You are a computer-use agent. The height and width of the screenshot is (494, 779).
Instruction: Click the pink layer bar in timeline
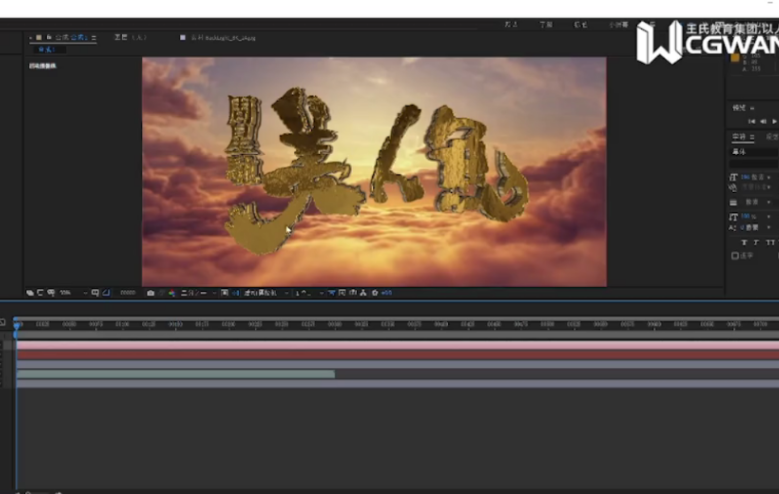tap(397, 345)
